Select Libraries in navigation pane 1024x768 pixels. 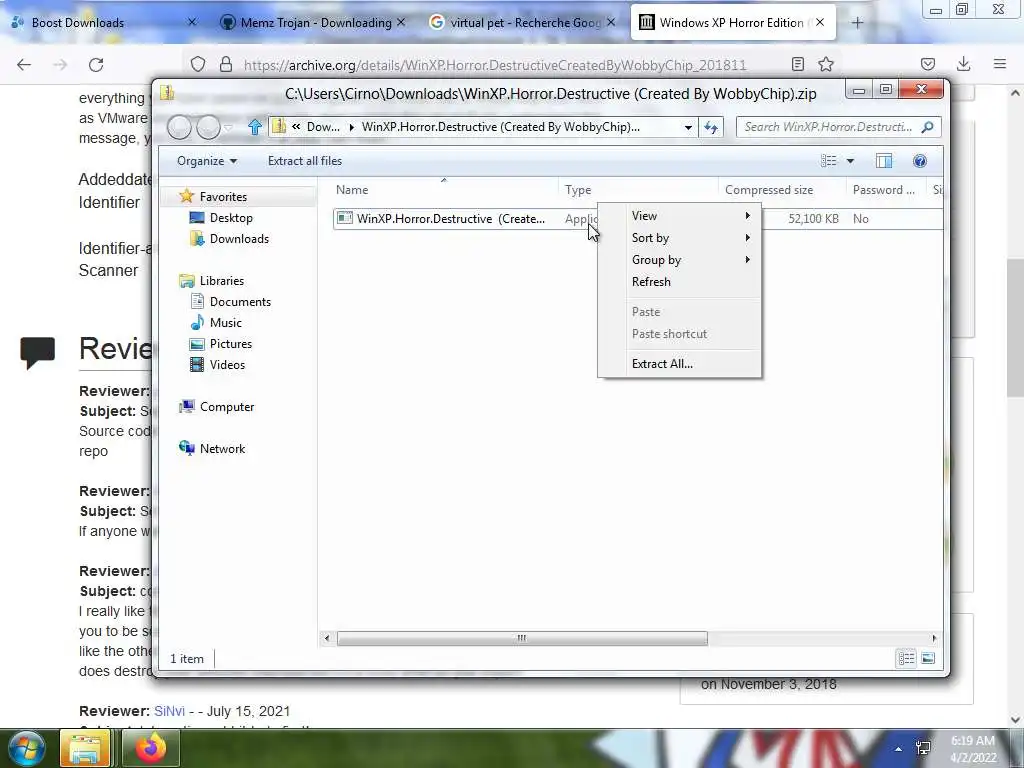point(221,281)
